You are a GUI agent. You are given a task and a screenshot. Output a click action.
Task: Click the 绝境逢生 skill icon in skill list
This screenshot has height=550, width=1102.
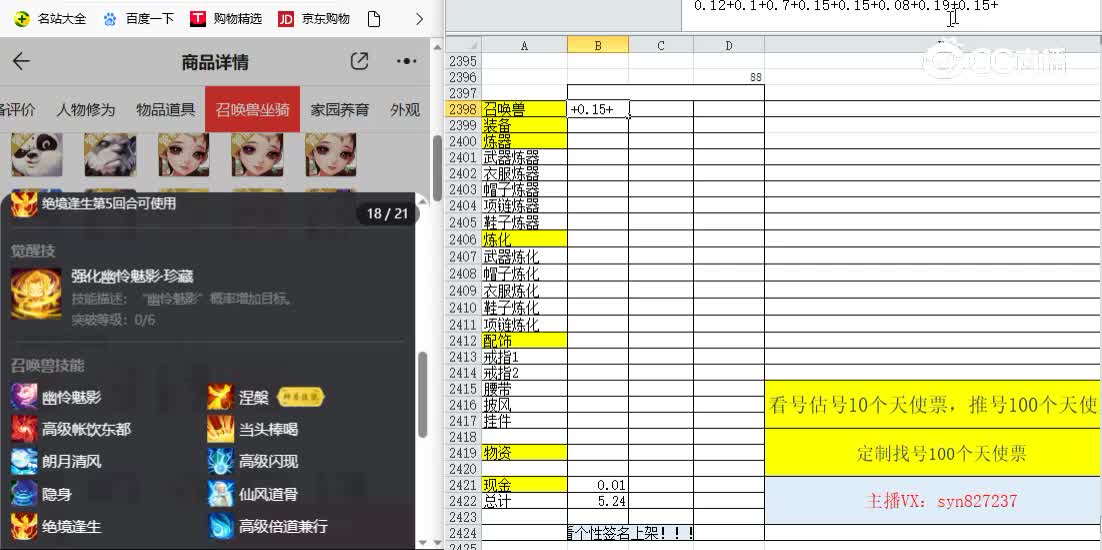(24, 526)
